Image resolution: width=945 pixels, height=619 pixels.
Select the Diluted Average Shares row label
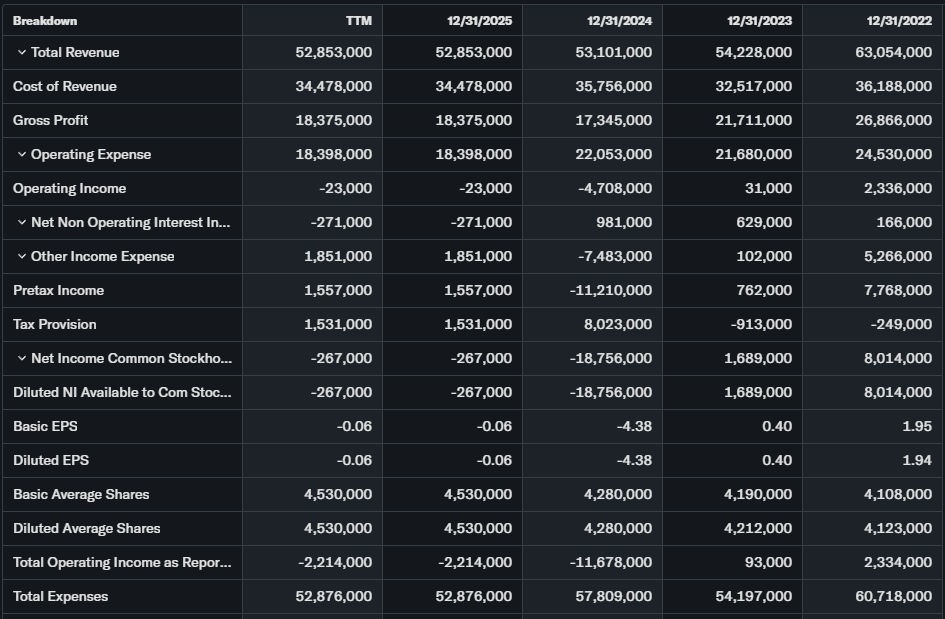(87, 528)
